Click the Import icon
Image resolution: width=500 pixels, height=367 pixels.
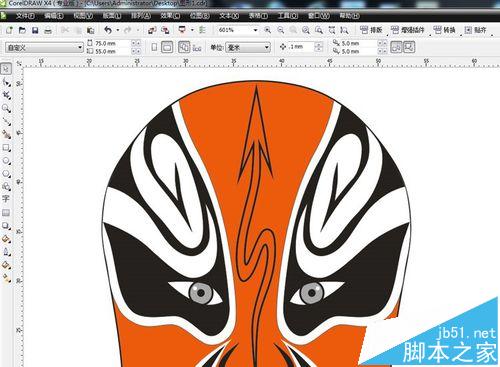(x=152, y=30)
